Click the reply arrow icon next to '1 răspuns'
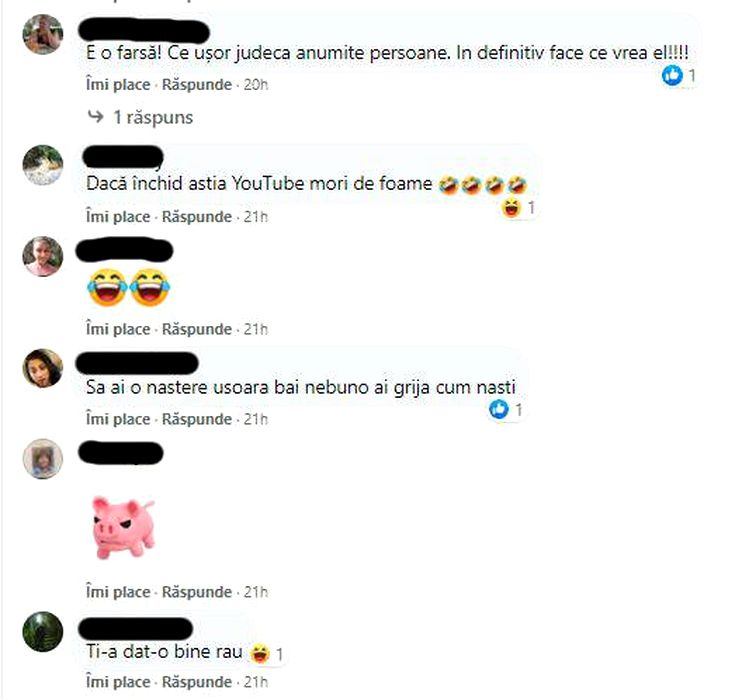Screen dimensions: 749x700 pos(96,117)
